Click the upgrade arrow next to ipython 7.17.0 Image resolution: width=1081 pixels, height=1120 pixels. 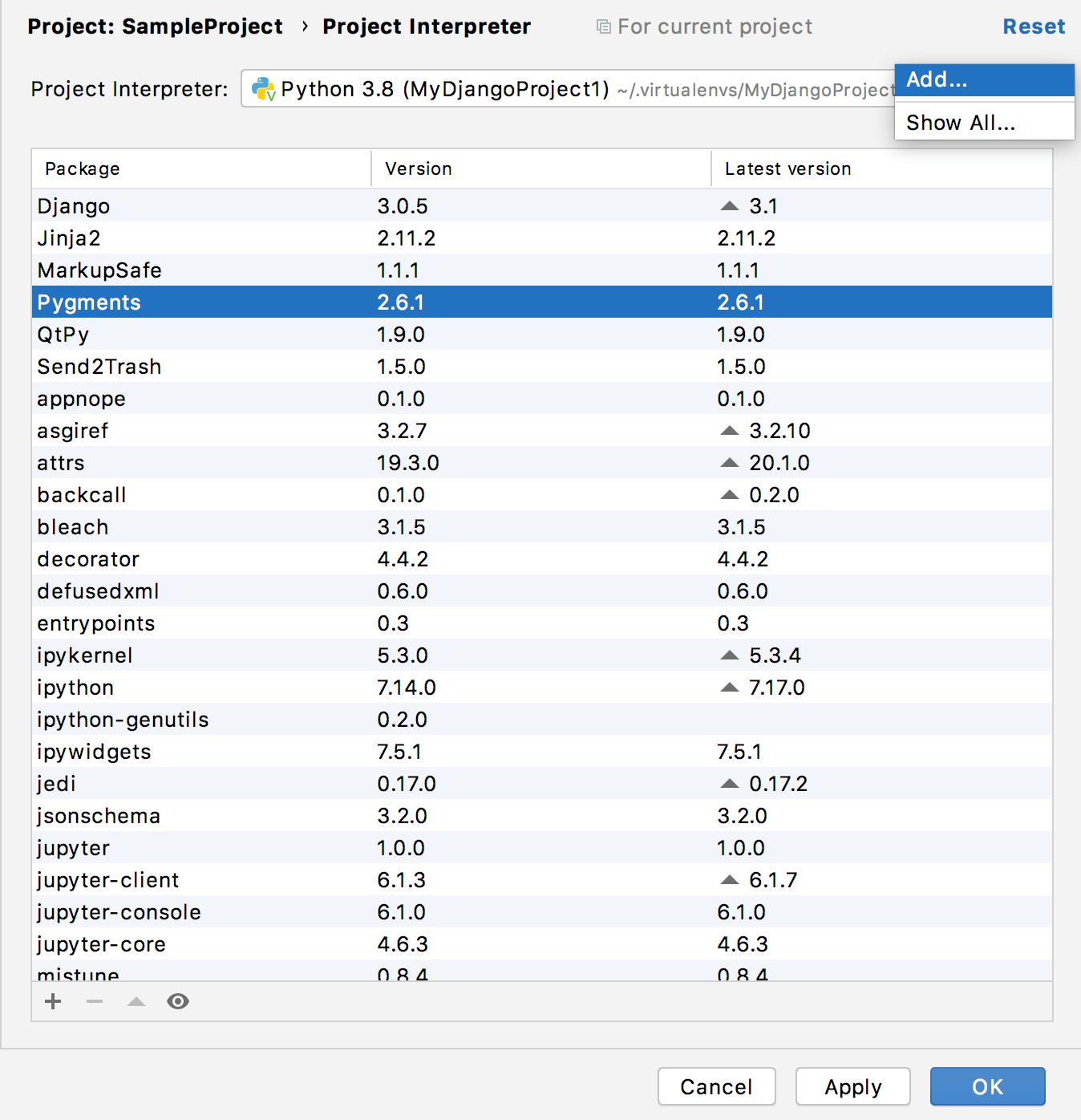pyautogui.click(x=729, y=687)
